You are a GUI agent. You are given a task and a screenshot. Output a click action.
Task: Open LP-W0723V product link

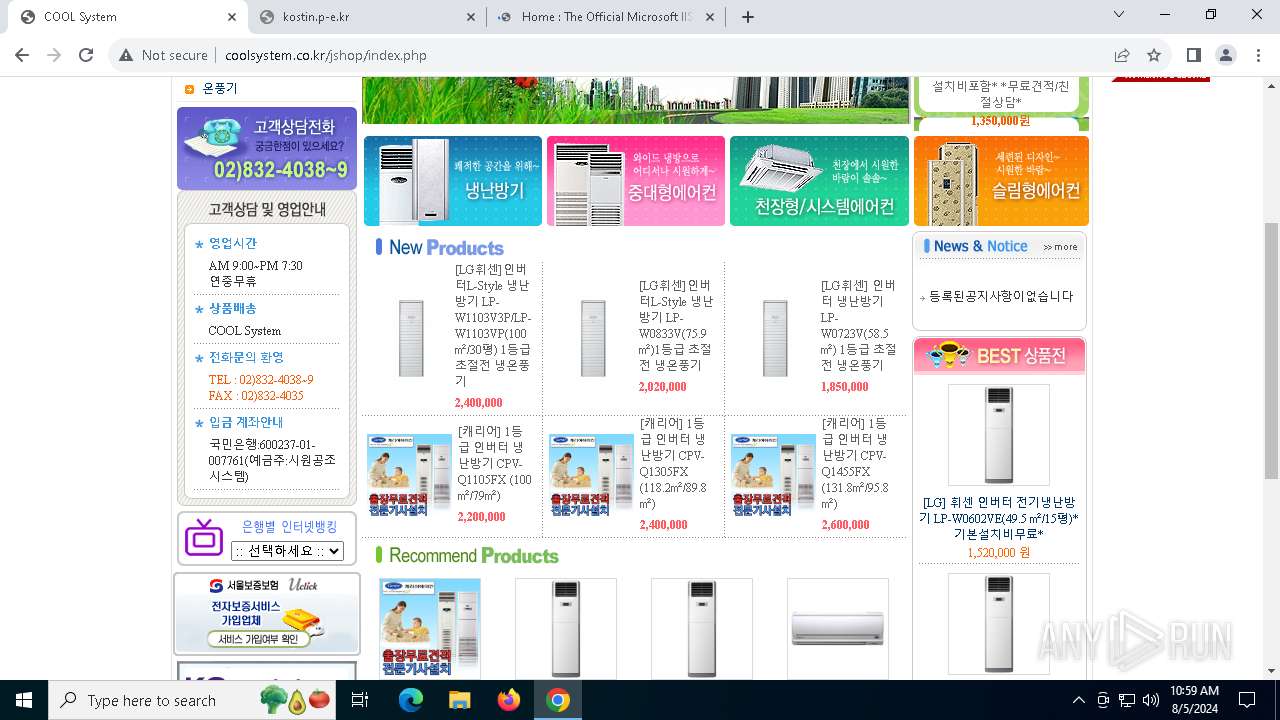pos(859,325)
